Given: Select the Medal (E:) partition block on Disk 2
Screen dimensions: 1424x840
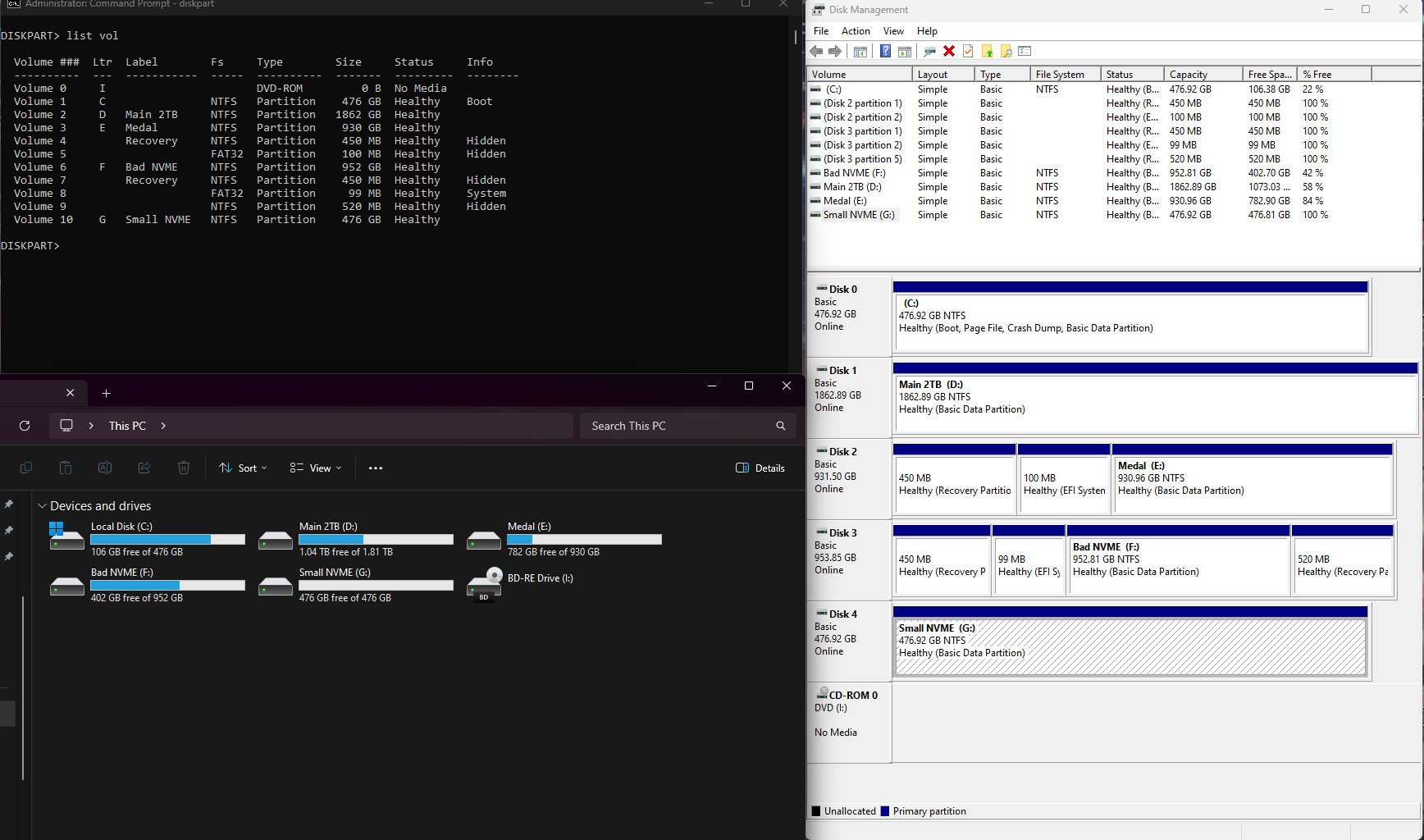Looking at the screenshot, I should point(1252,479).
